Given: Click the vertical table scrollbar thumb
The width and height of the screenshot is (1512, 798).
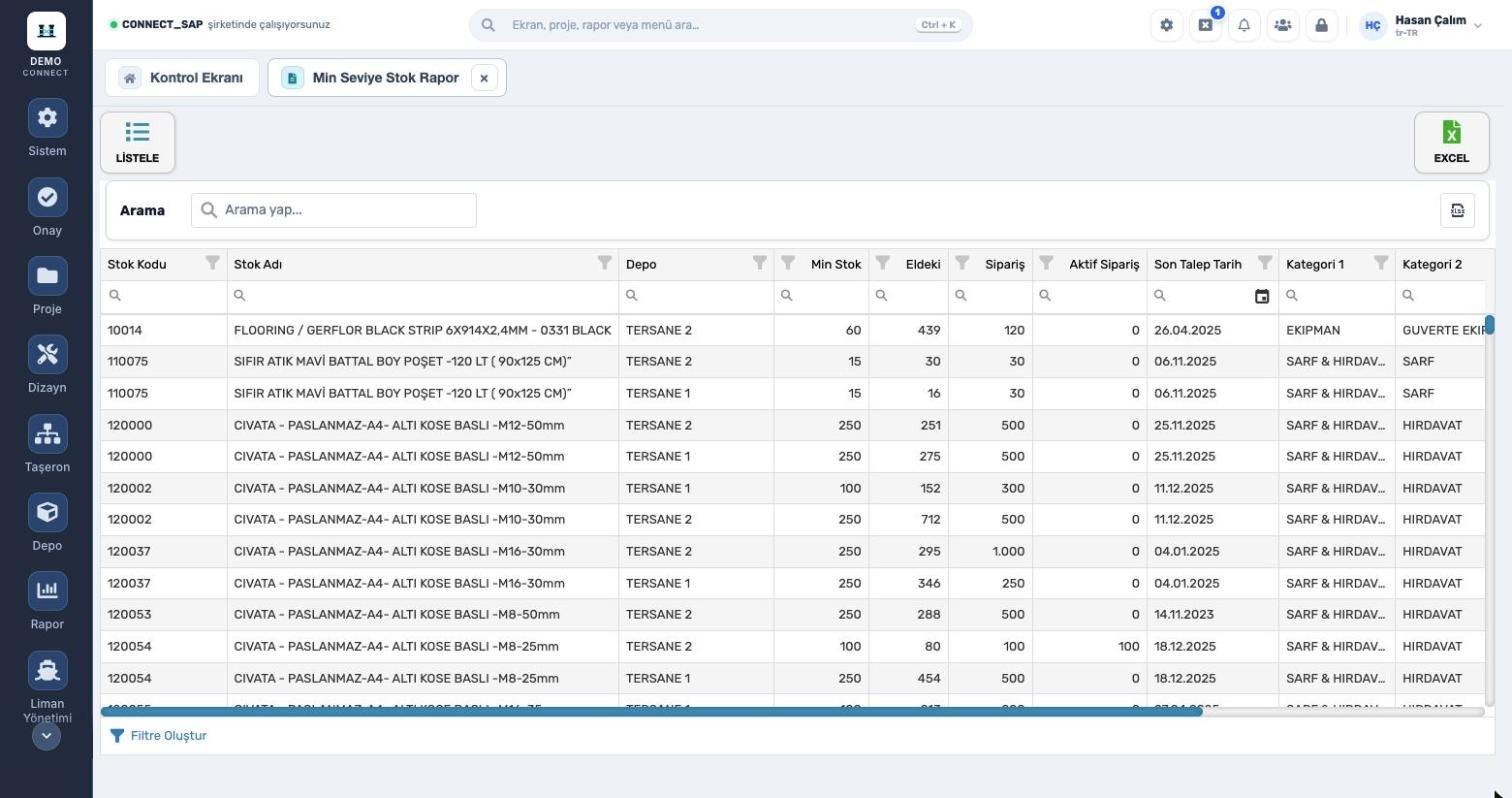Looking at the screenshot, I should click(1489, 325).
